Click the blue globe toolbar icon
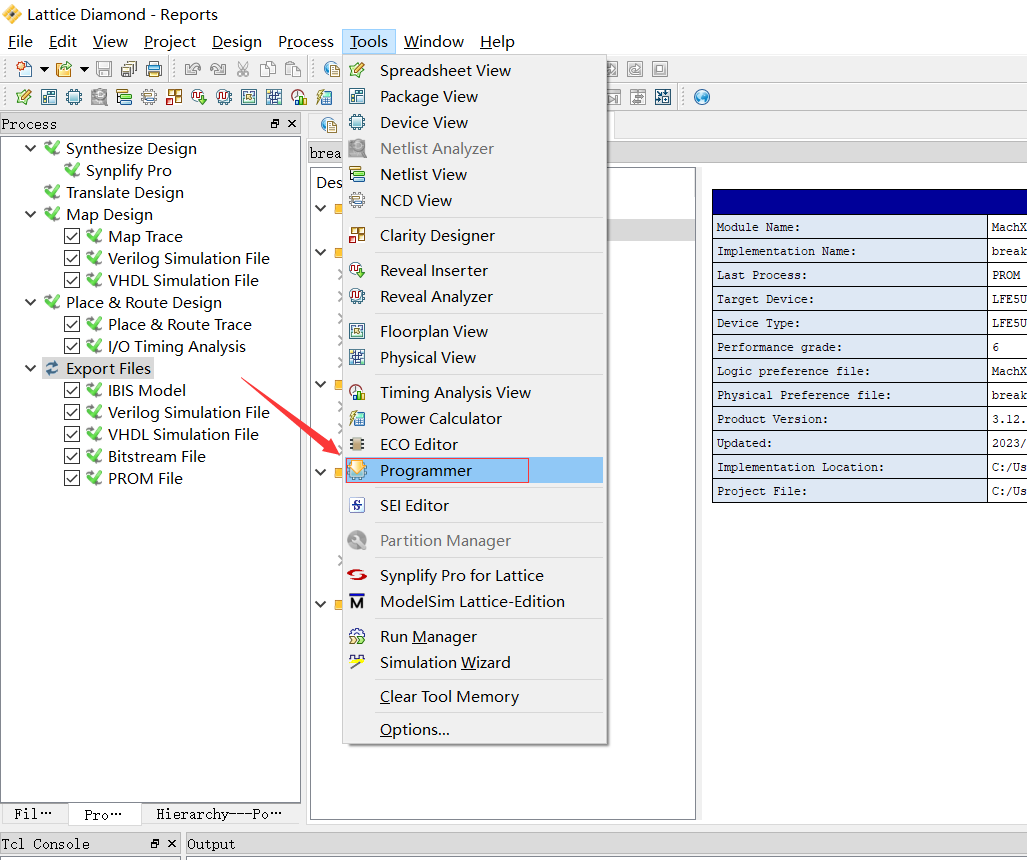The image size is (1027, 860). pos(701,98)
